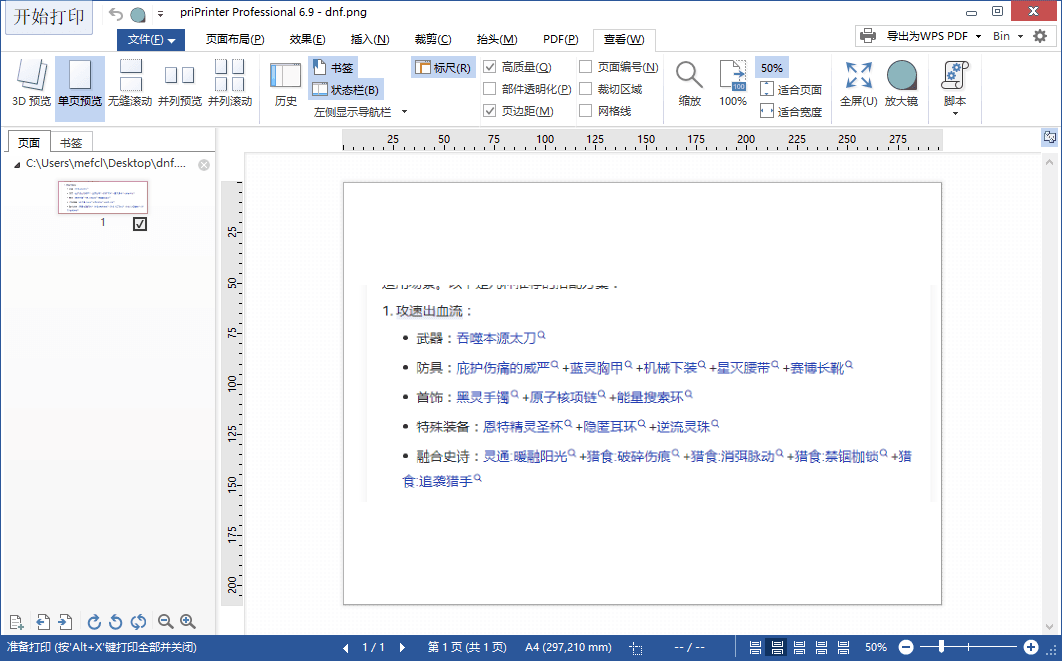Expand the 左侧显示导航栏 dropdown

(x=404, y=109)
